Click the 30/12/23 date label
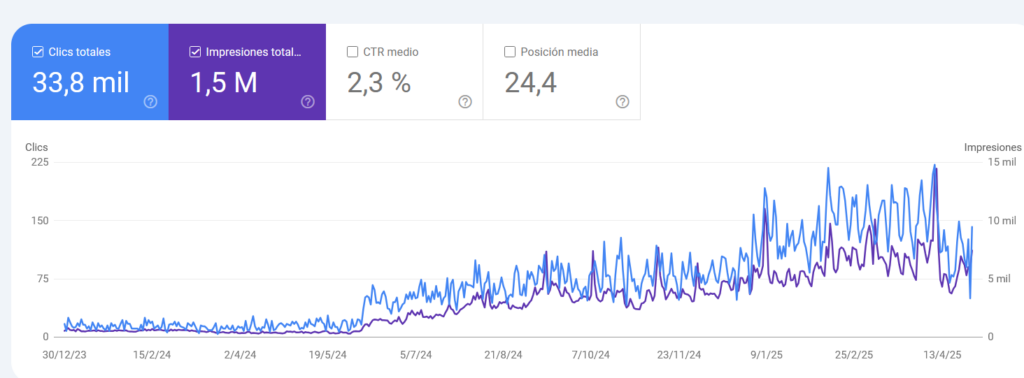This screenshot has height=378, width=1024. pyautogui.click(x=64, y=356)
